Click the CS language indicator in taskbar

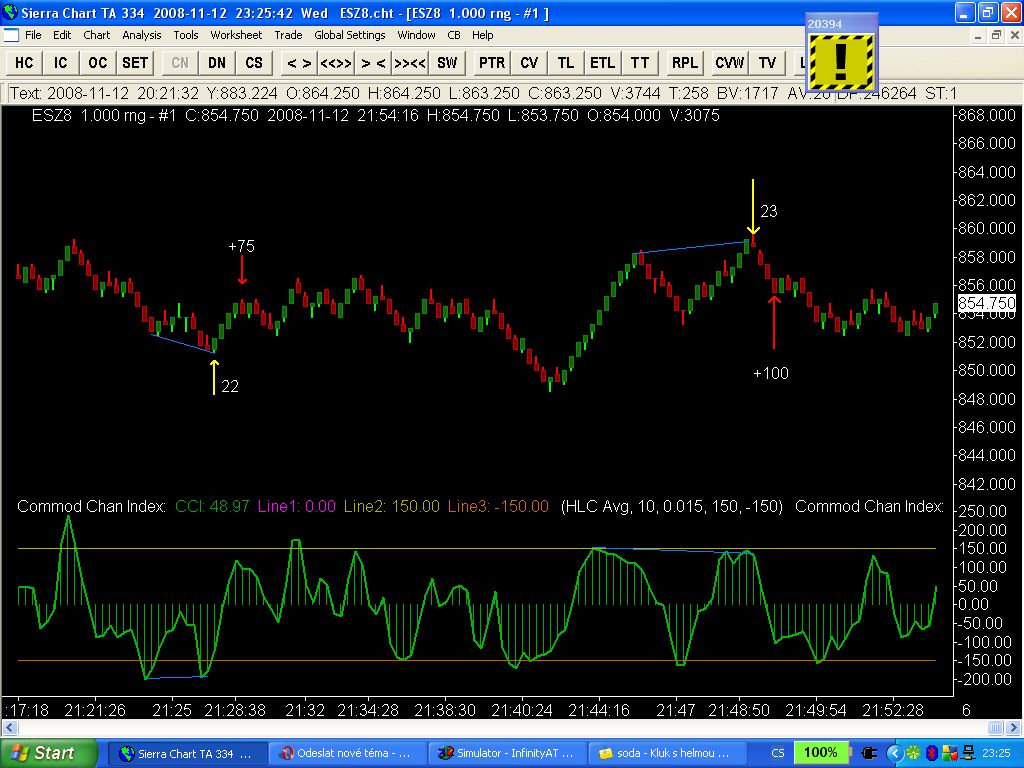coord(778,753)
